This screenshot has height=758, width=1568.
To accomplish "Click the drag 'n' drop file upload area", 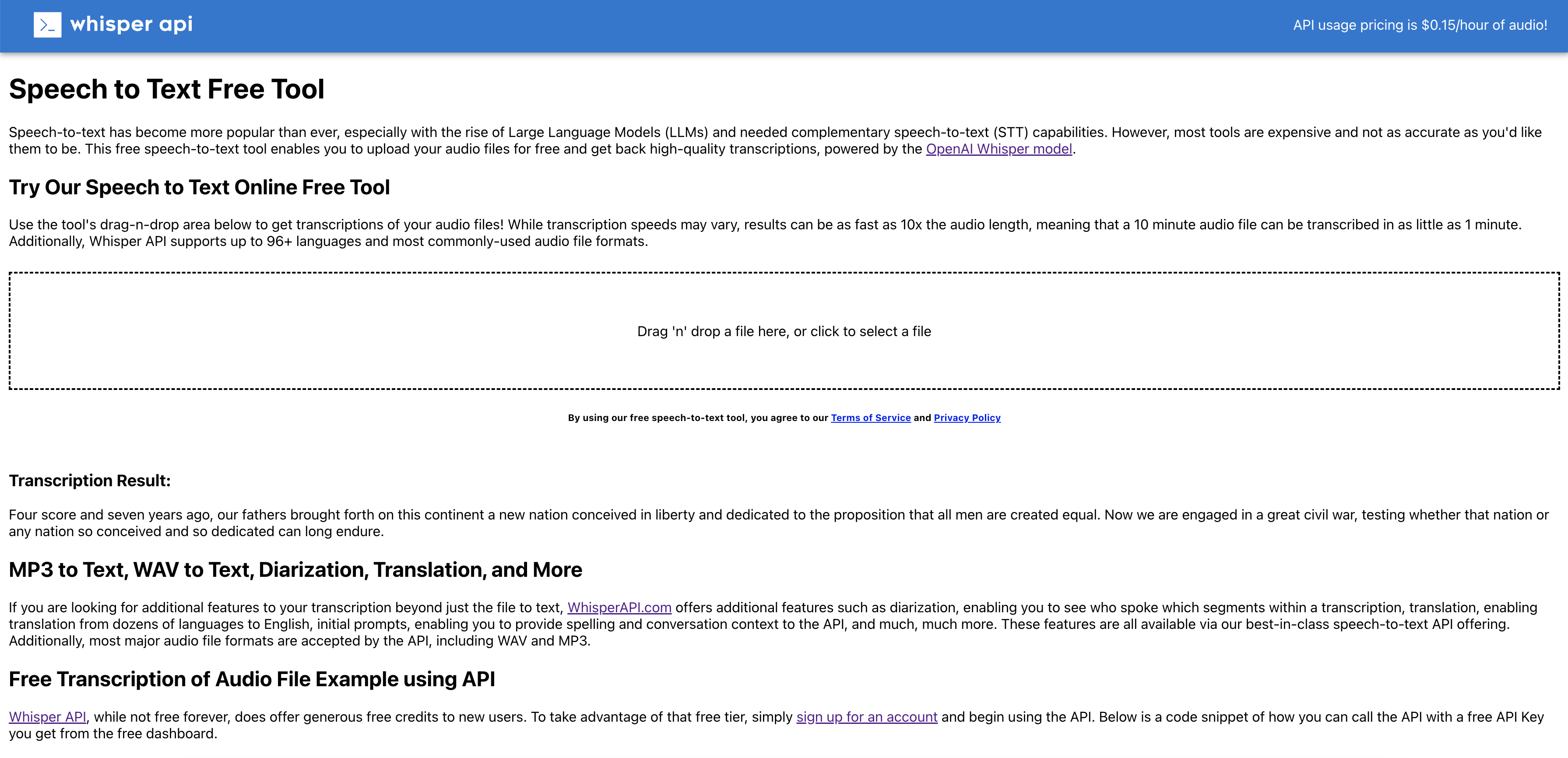I will [784, 331].
